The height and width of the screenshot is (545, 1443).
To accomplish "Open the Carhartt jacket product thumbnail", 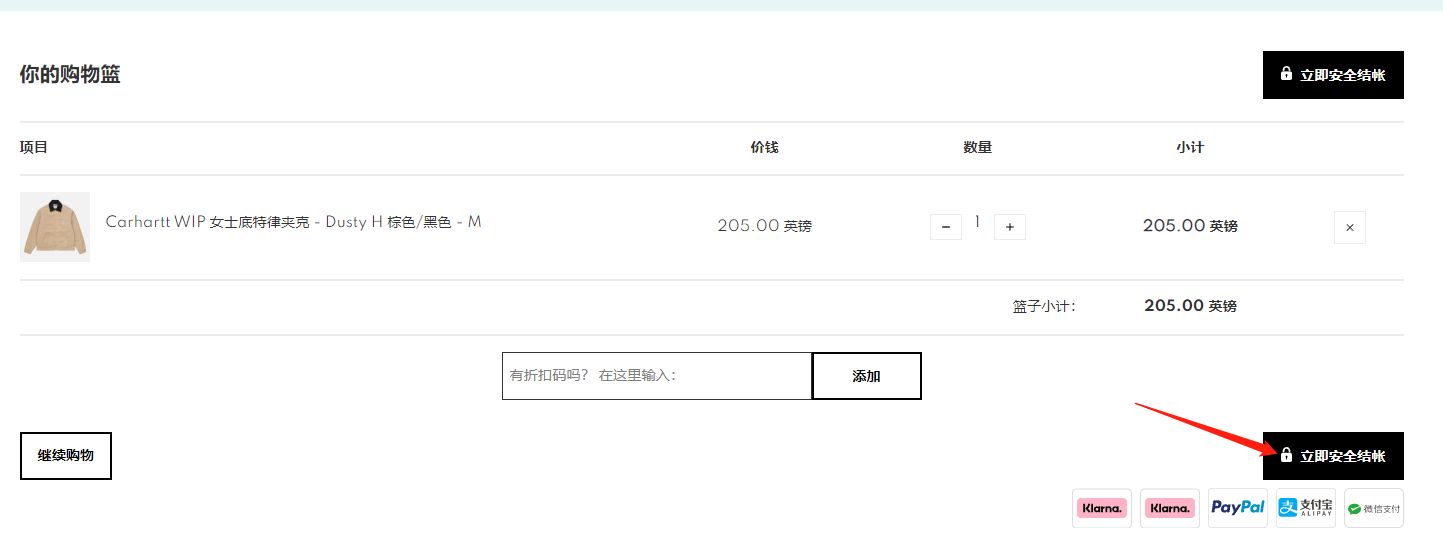I will [55, 227].
